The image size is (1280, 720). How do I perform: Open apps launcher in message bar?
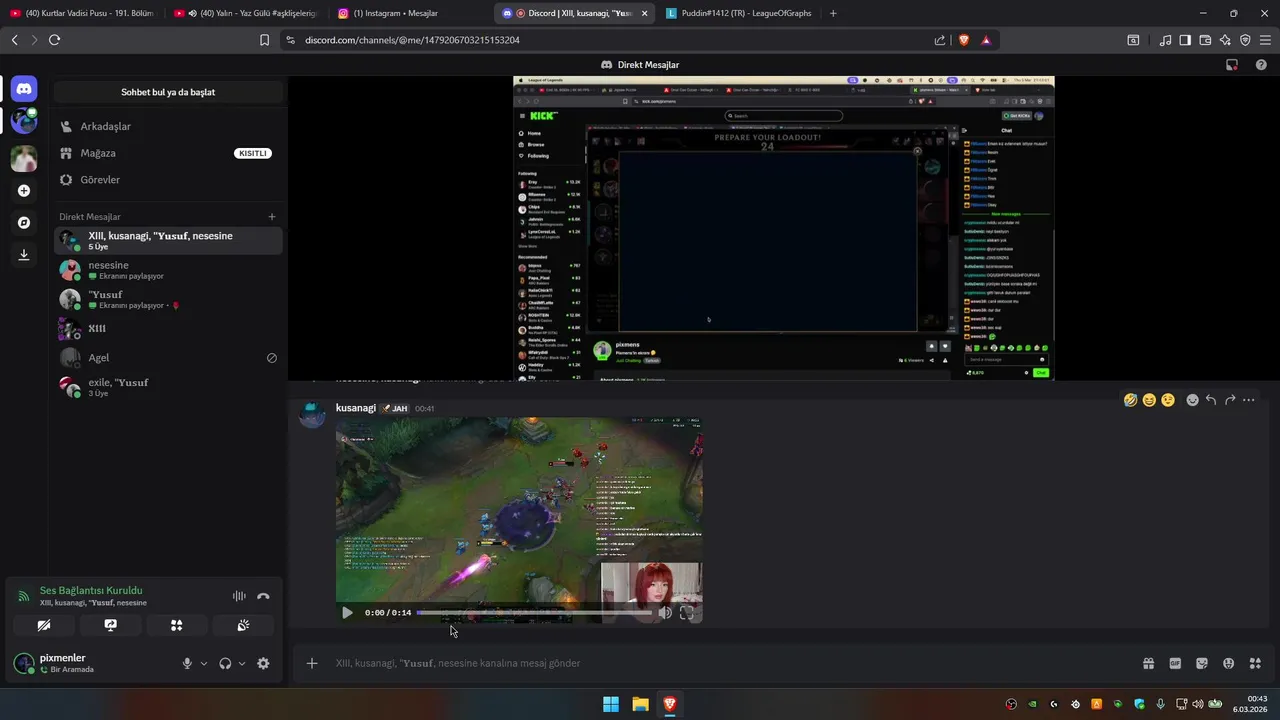pyautogui.click(x=1255, y=663)
